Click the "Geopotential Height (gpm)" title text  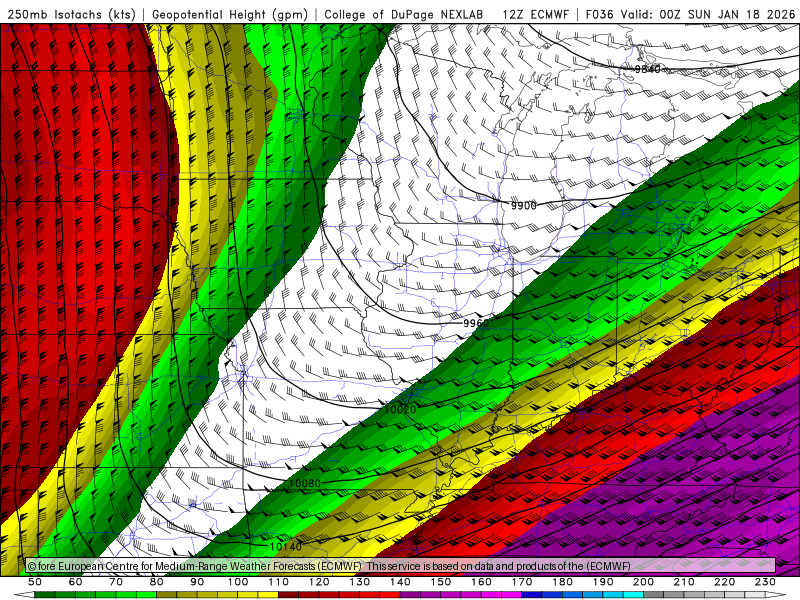click(230, 14)
